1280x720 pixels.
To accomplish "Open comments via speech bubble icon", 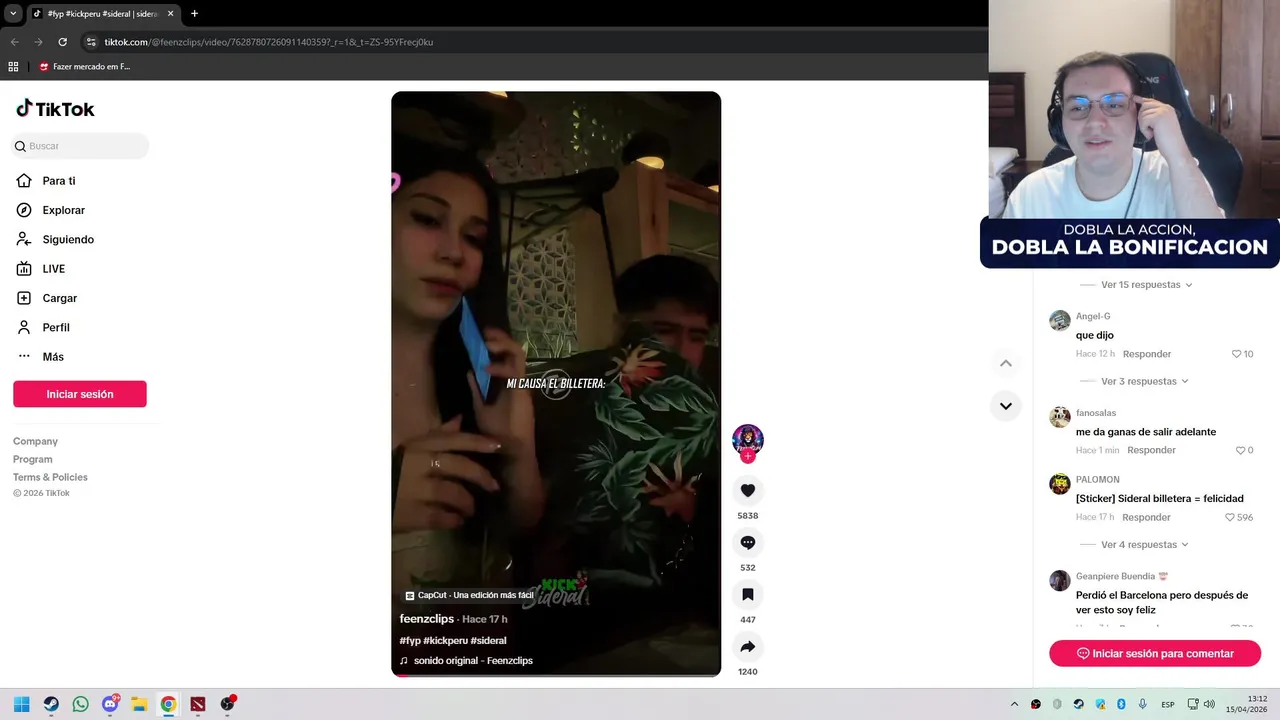I will (x=748, y=542).
